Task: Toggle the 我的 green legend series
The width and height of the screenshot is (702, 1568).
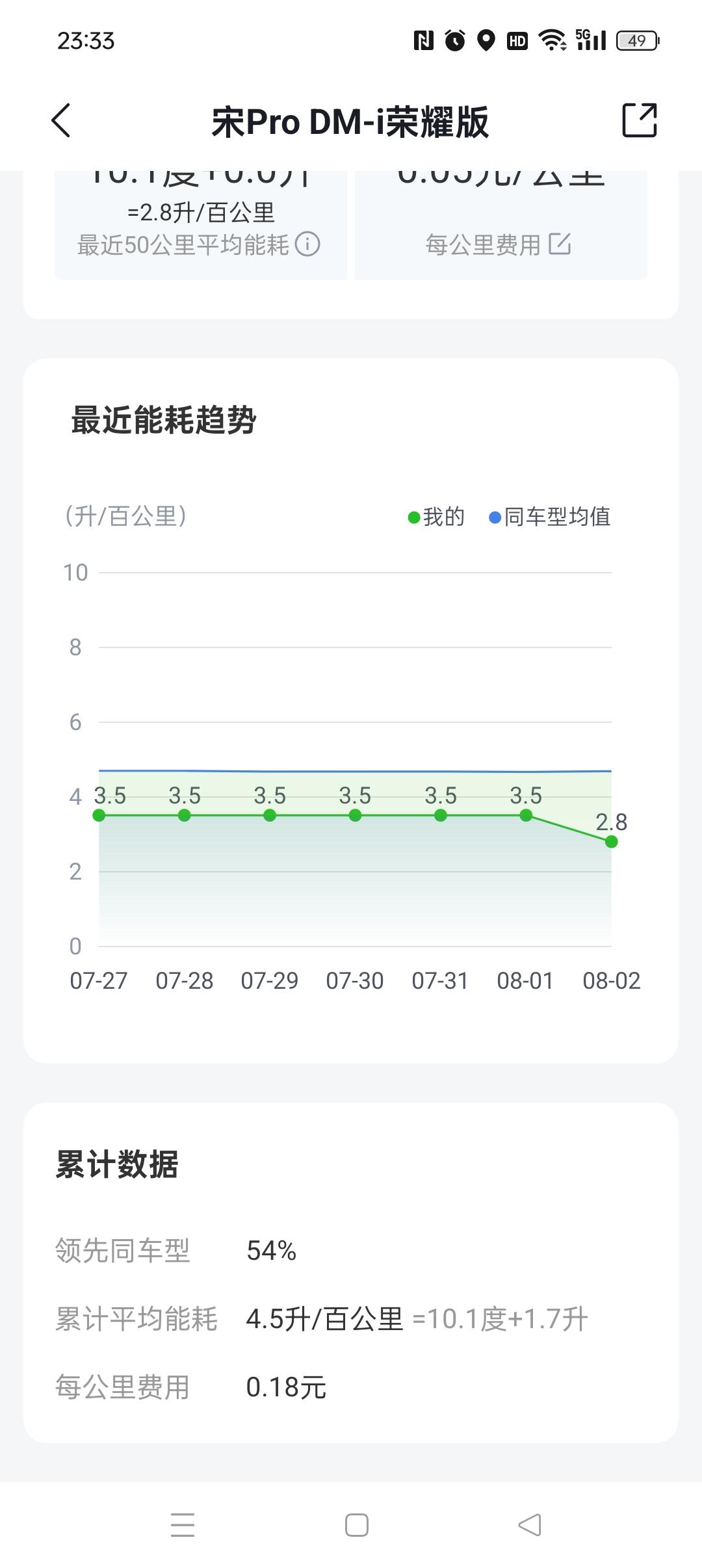Action: 436,517
